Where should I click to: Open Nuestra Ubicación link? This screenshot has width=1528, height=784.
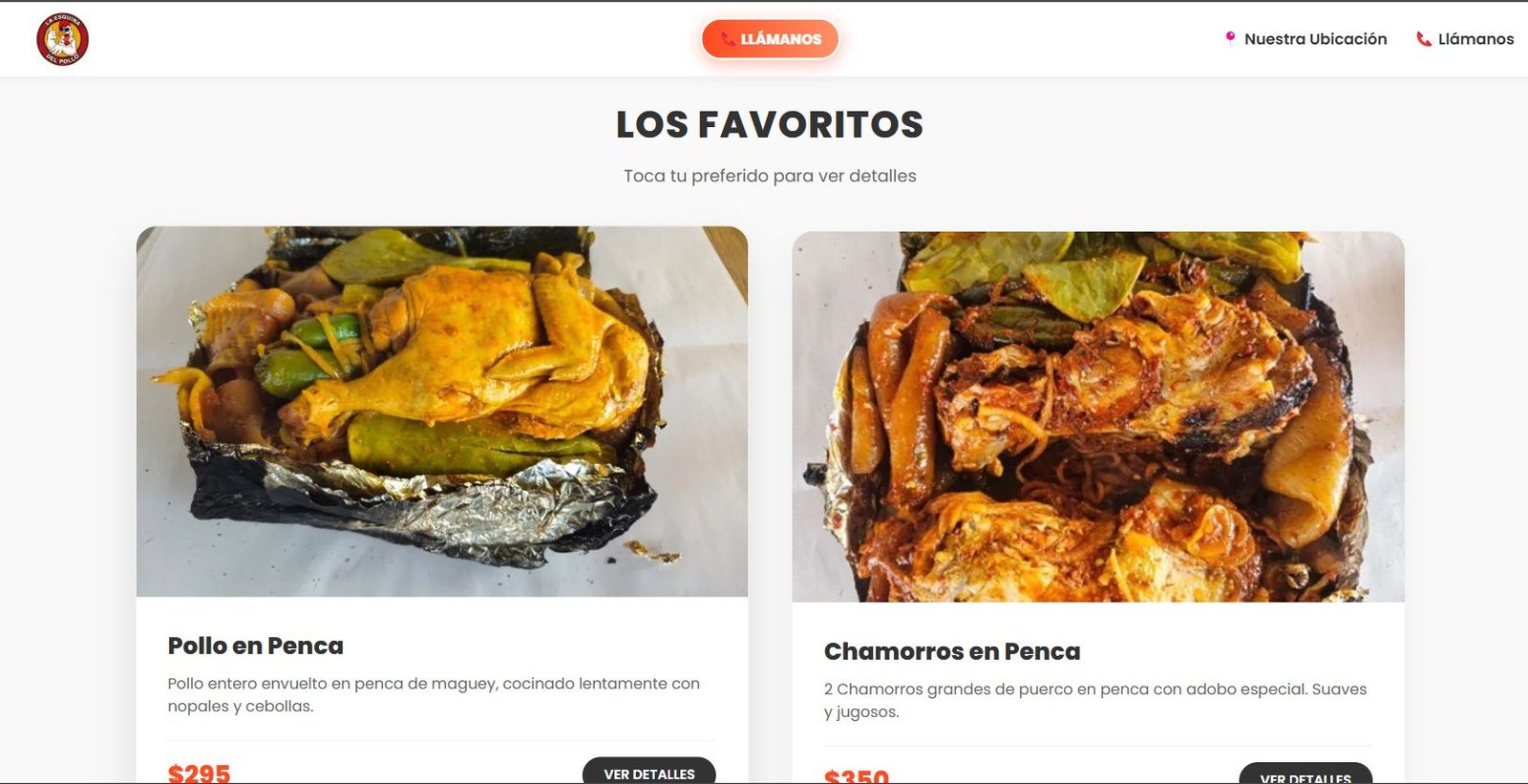click(1305, 39)
